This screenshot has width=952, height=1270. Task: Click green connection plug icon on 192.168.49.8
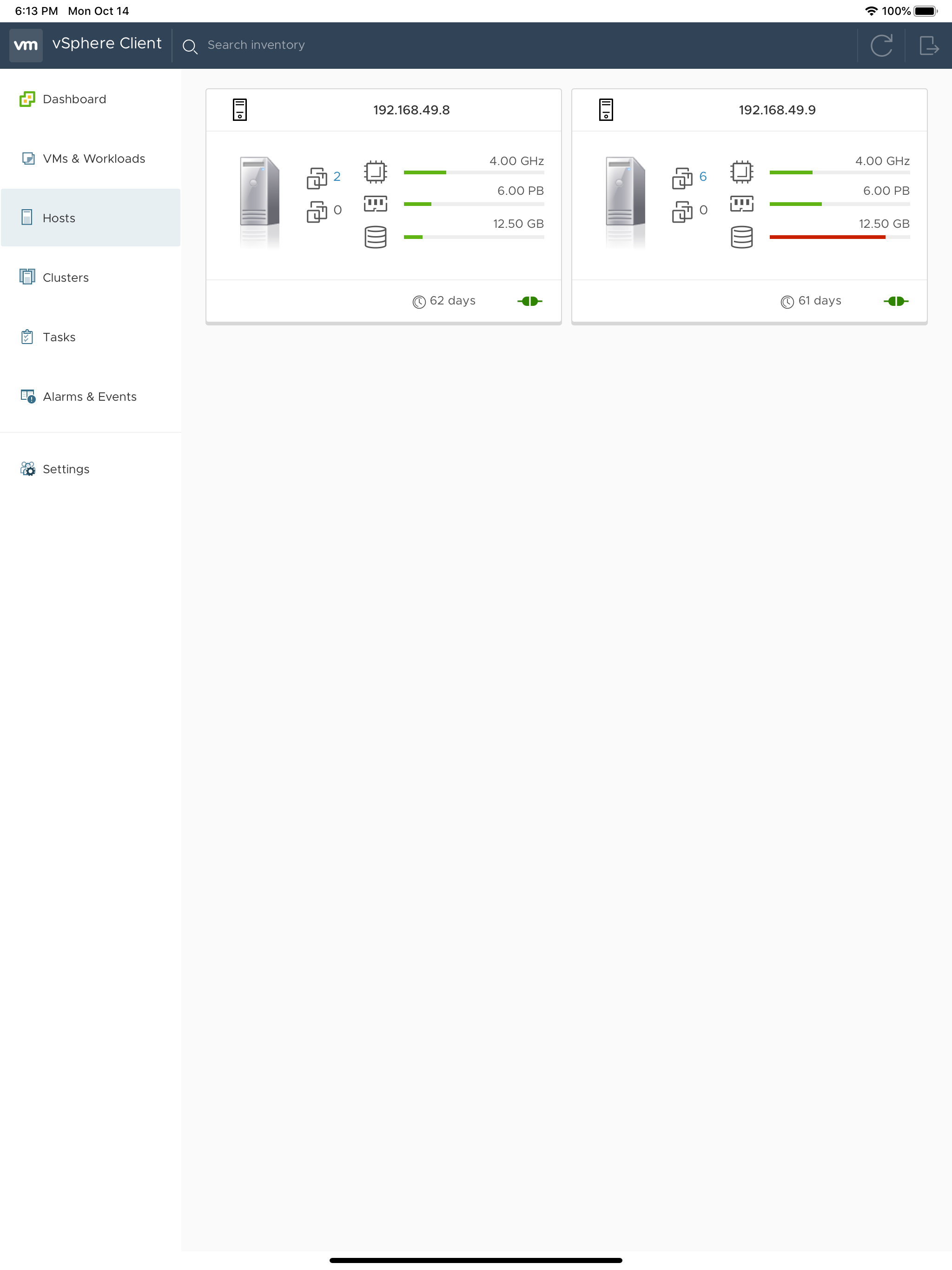pyautogui.click(x=529, y=301)
